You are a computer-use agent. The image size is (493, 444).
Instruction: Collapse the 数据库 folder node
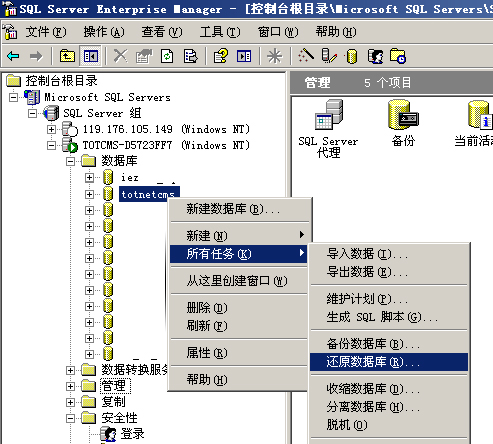pos(70,161)
